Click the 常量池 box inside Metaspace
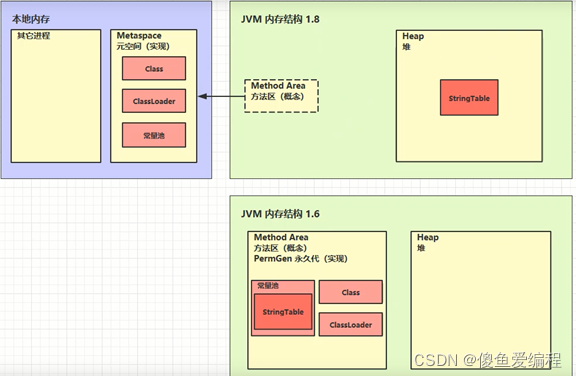577x378 pixels. tap(154, 135)
